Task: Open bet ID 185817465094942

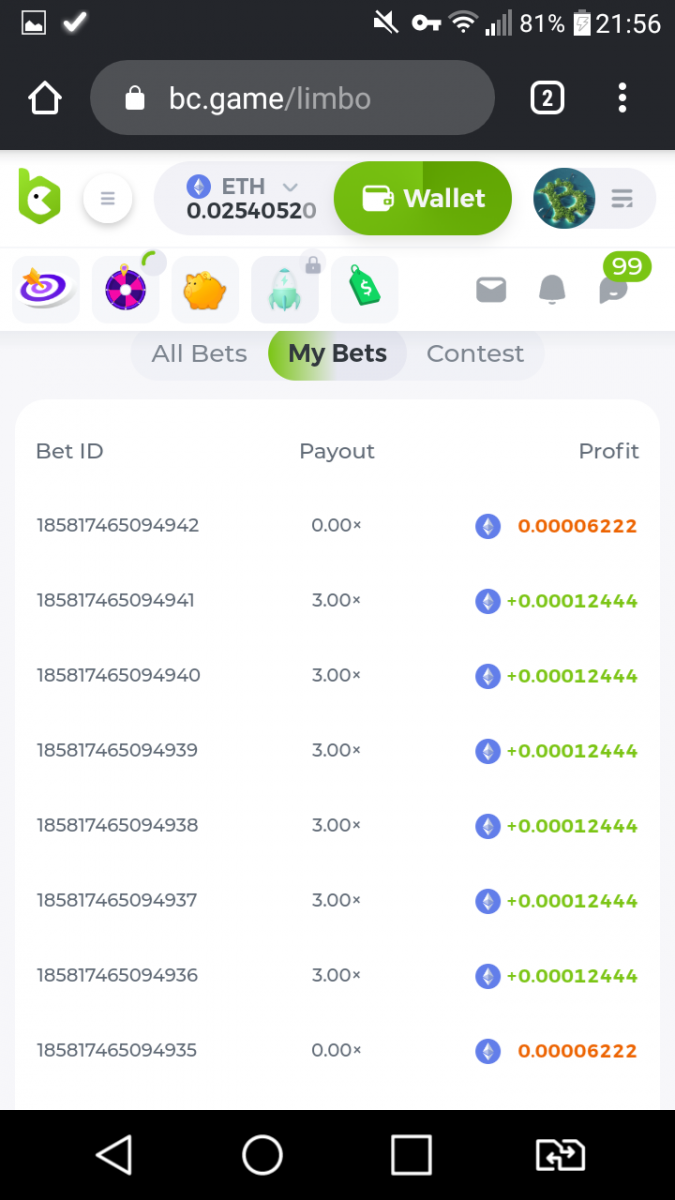Action: (118, 525)
